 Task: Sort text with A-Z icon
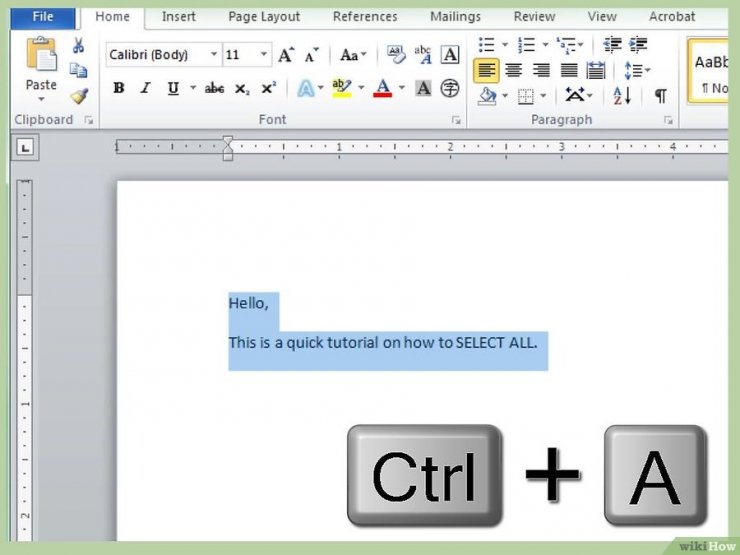click(622, 96)
